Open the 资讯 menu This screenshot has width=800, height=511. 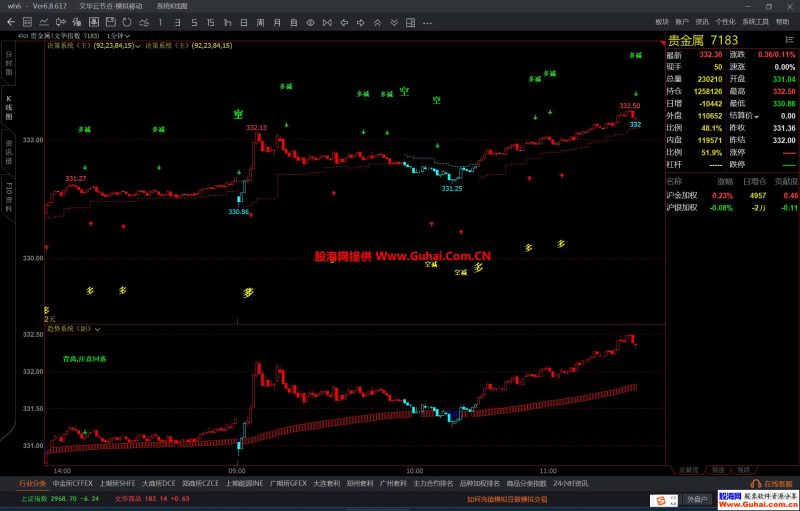[x=702, y=22]
